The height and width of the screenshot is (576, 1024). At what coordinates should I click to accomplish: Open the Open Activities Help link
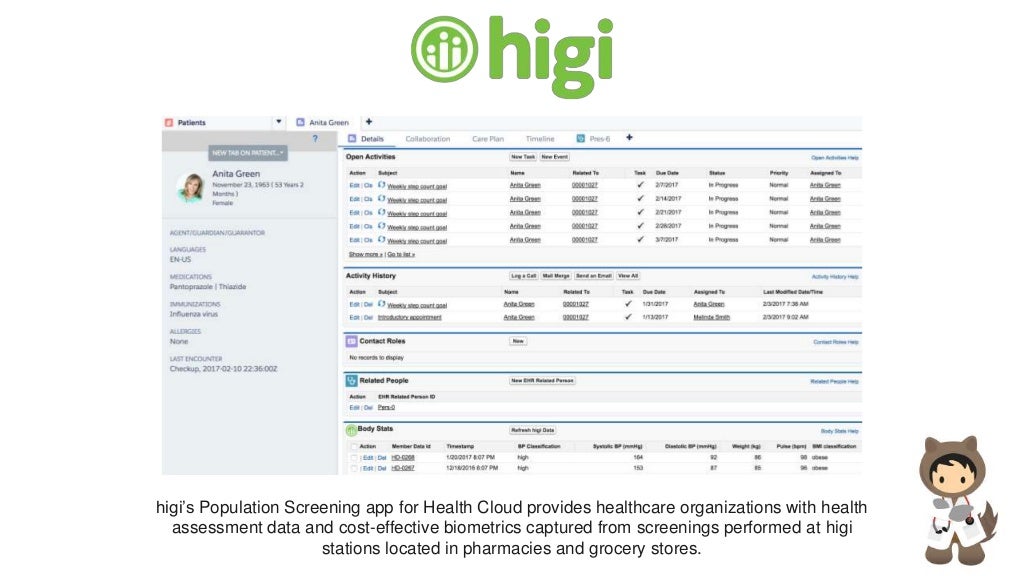tap(835, 158)
